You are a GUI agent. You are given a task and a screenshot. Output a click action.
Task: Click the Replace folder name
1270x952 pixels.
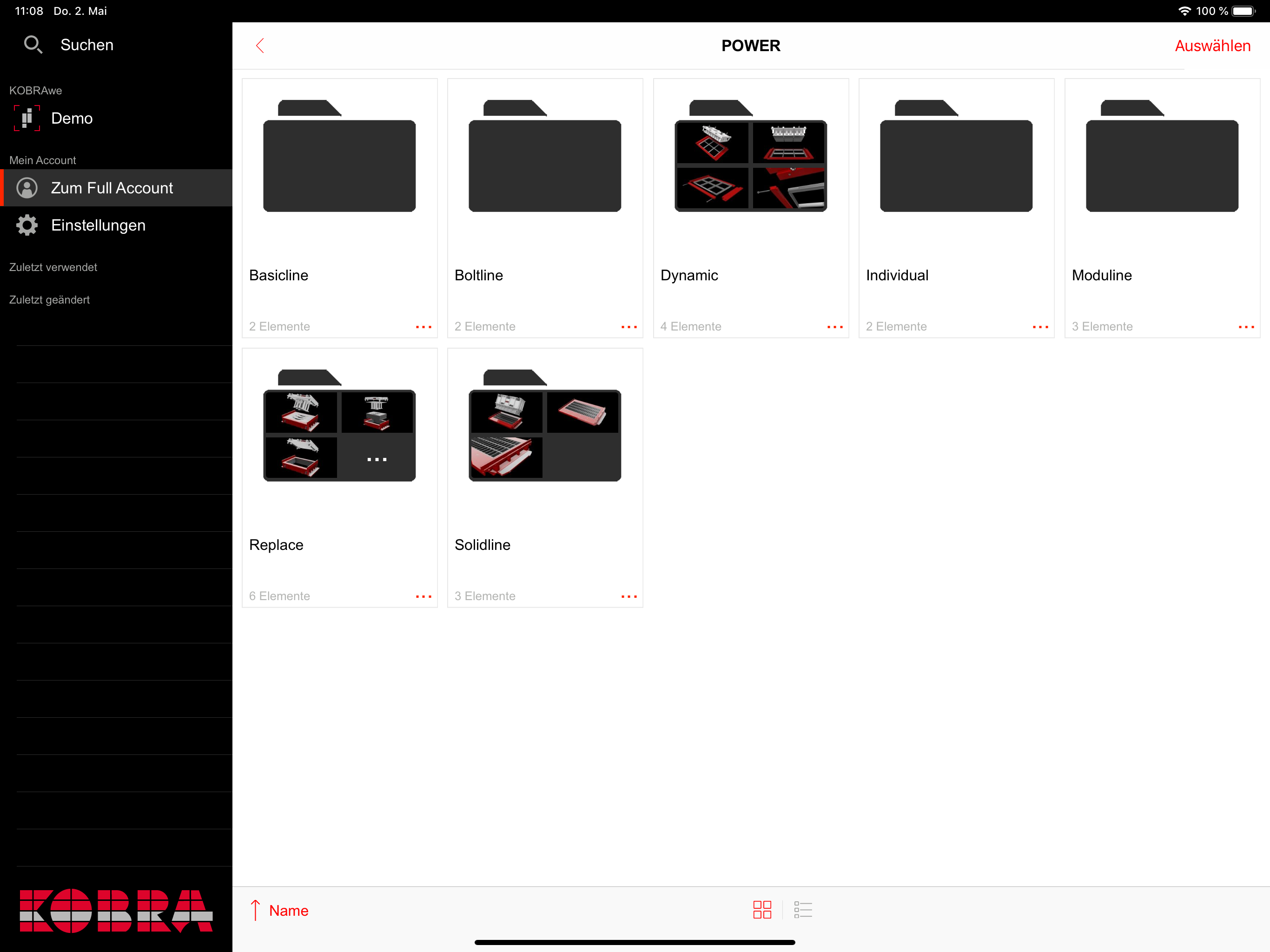276,545
